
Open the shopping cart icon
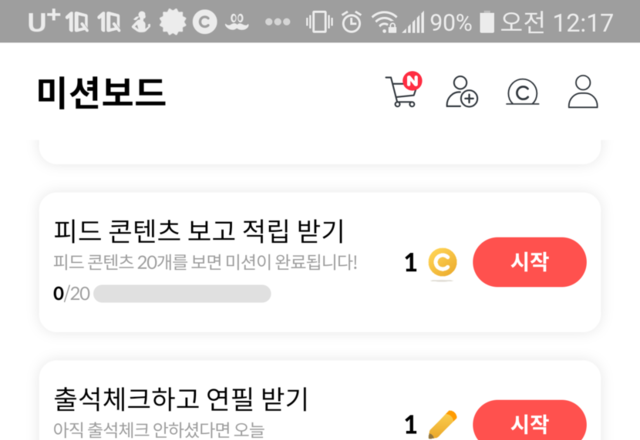(x=401, y=92)
